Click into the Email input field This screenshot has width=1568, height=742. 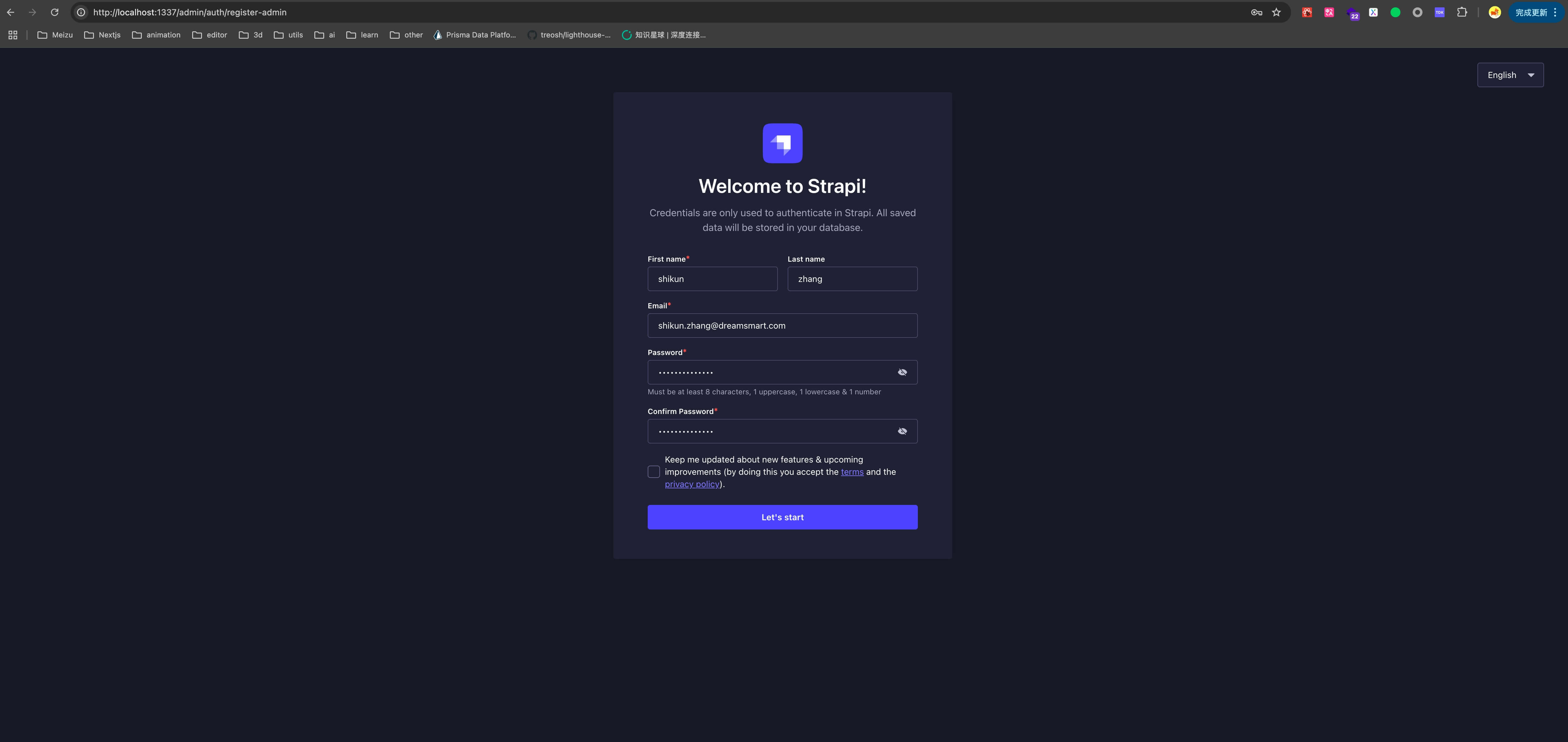[x=782, y=326]
